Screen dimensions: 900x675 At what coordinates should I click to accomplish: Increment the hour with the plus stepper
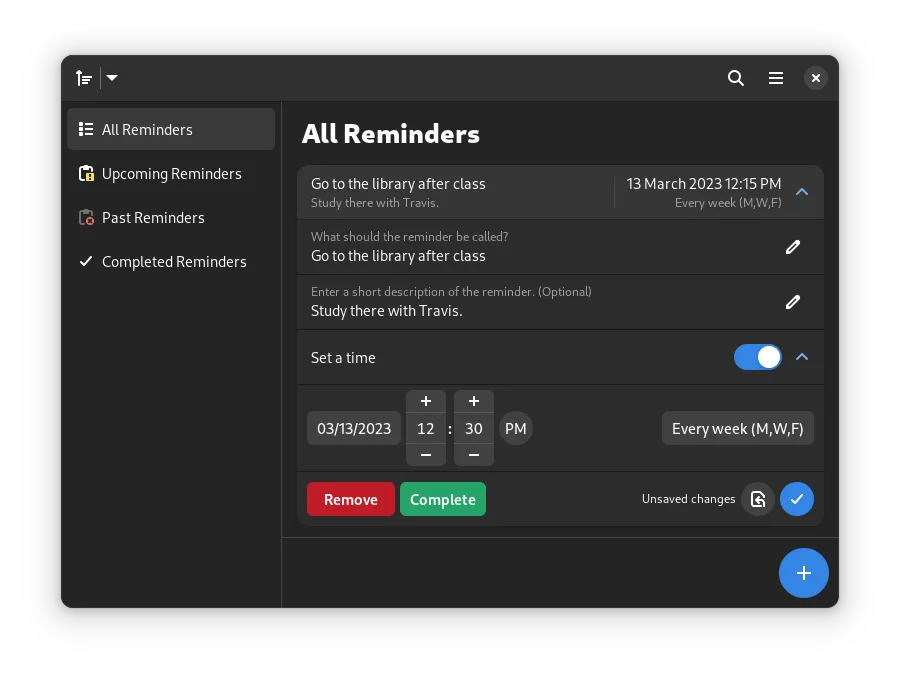pos(426,401)
